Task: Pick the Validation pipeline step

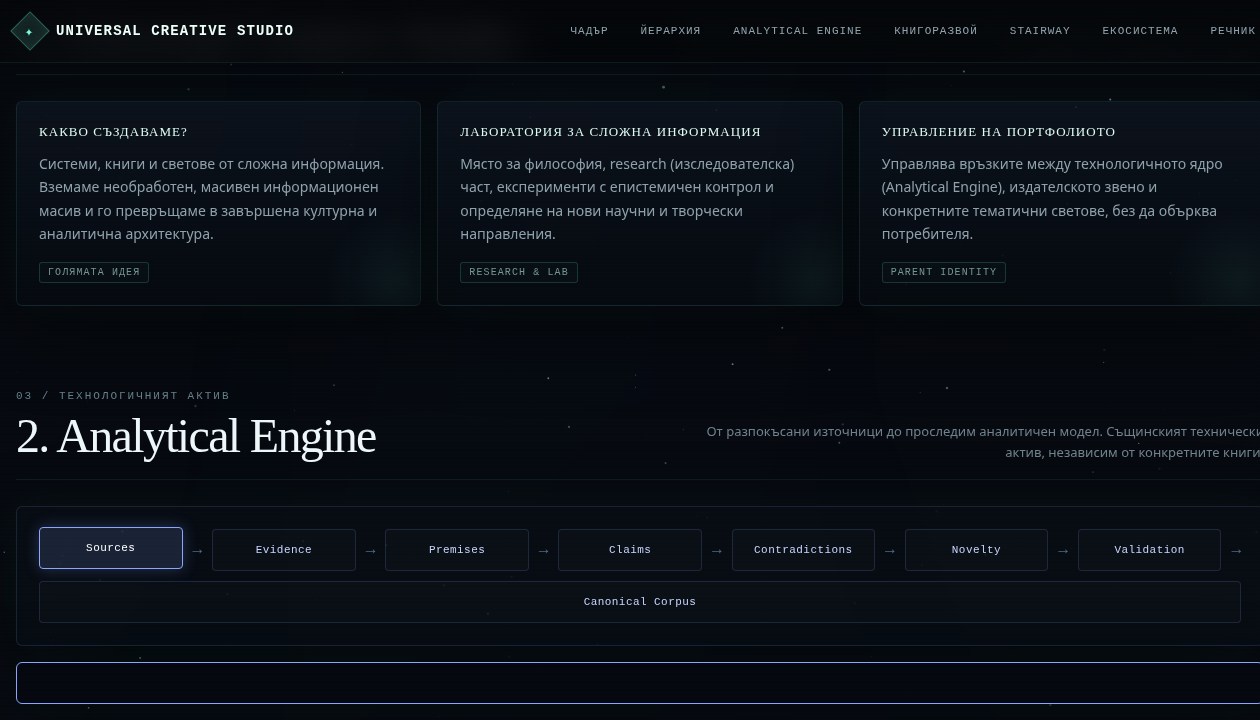Action: 1149,550
